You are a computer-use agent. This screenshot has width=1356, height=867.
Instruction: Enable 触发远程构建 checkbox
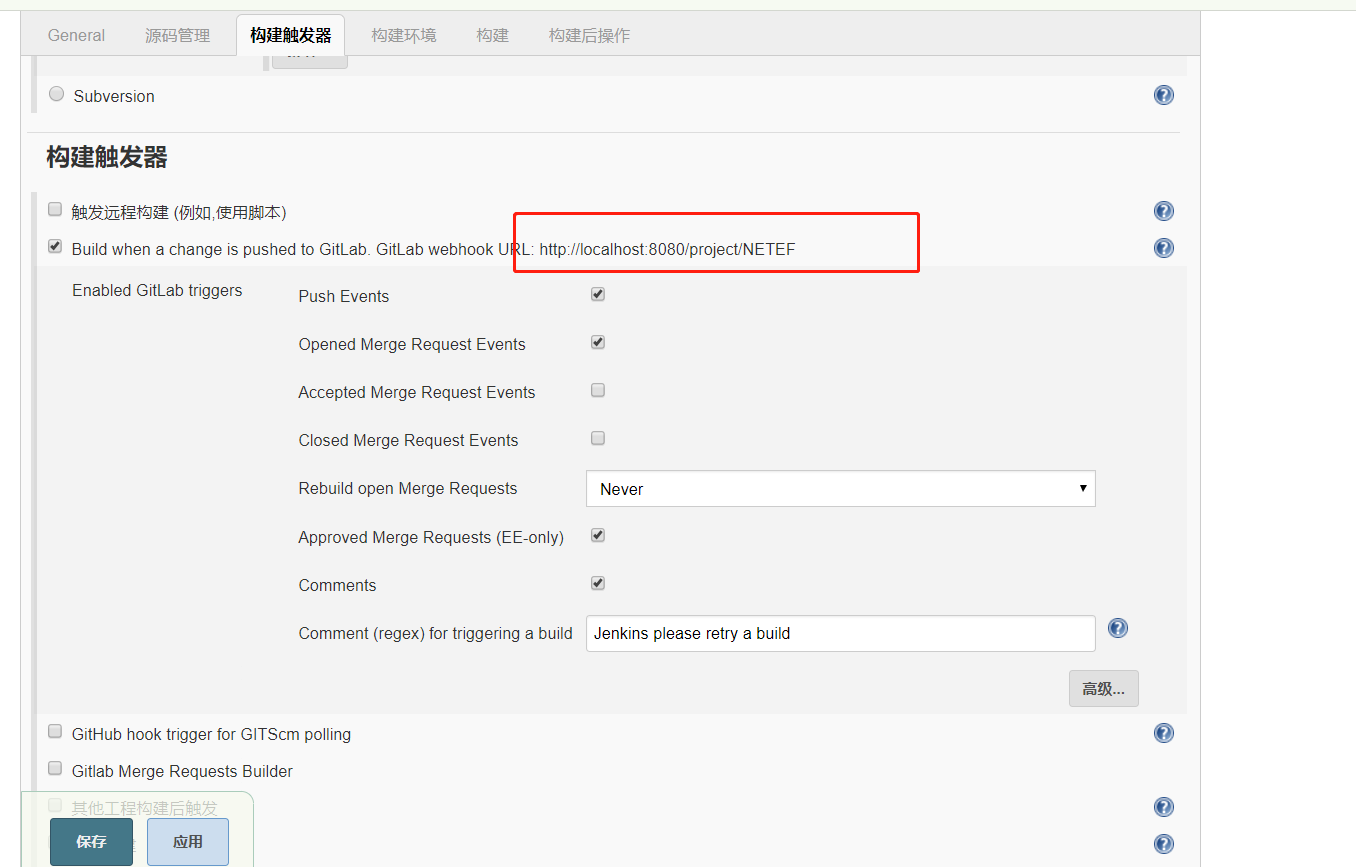pyautogui.click(x=55, y=209)
